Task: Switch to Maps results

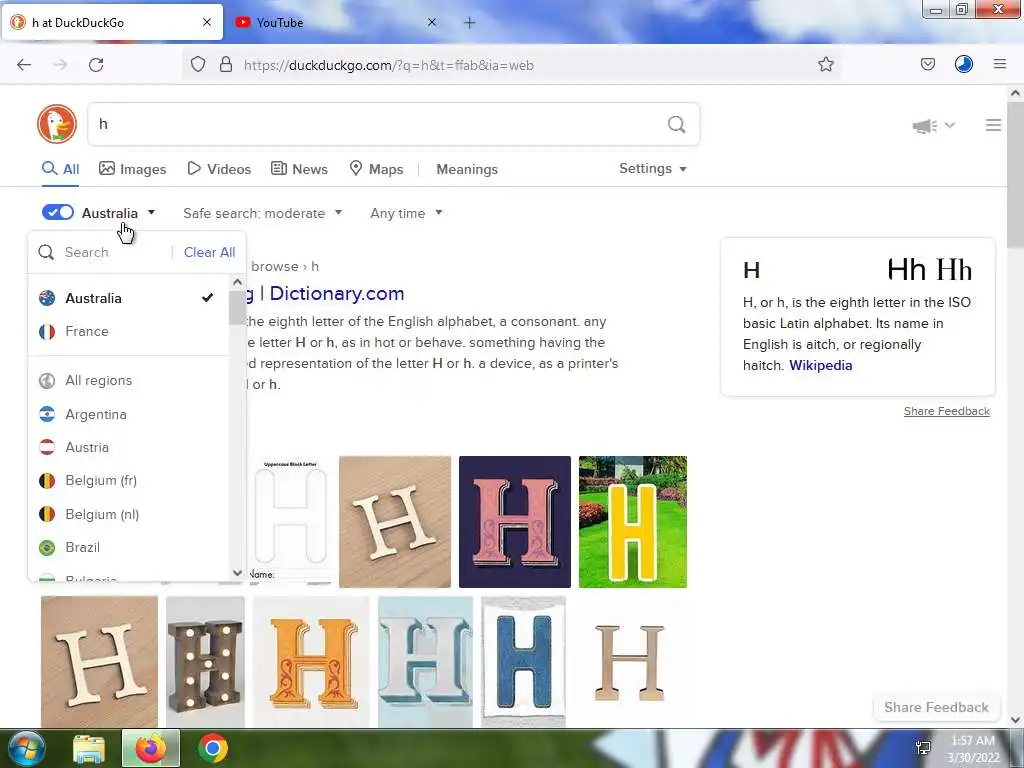Action: pos(376,169)
